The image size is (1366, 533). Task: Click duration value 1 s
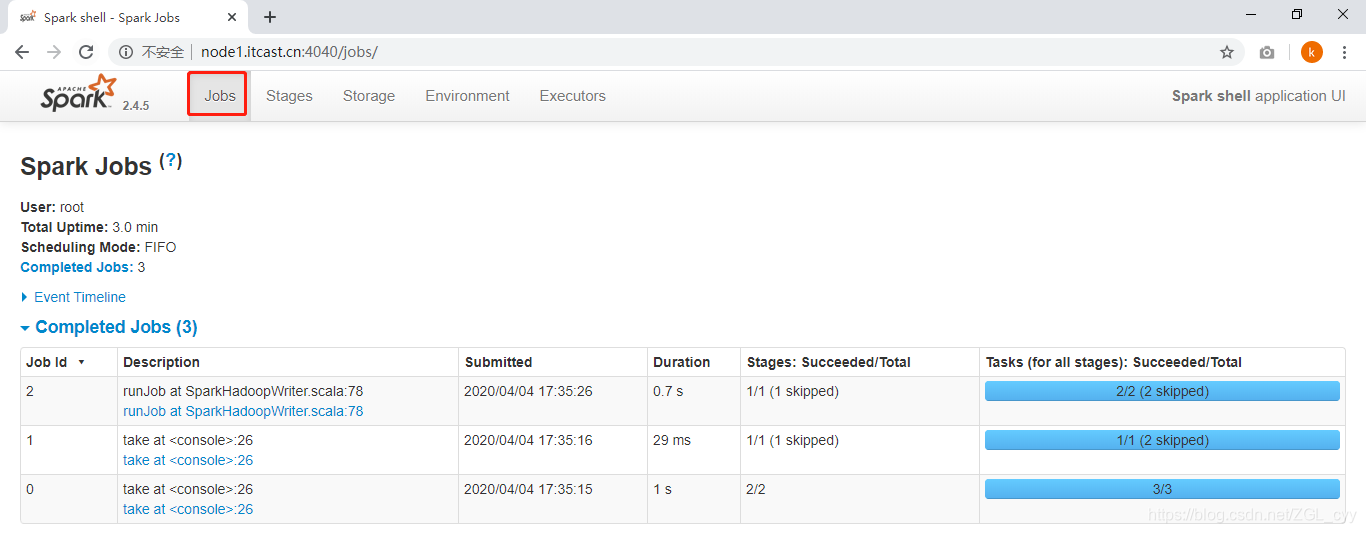662,489
